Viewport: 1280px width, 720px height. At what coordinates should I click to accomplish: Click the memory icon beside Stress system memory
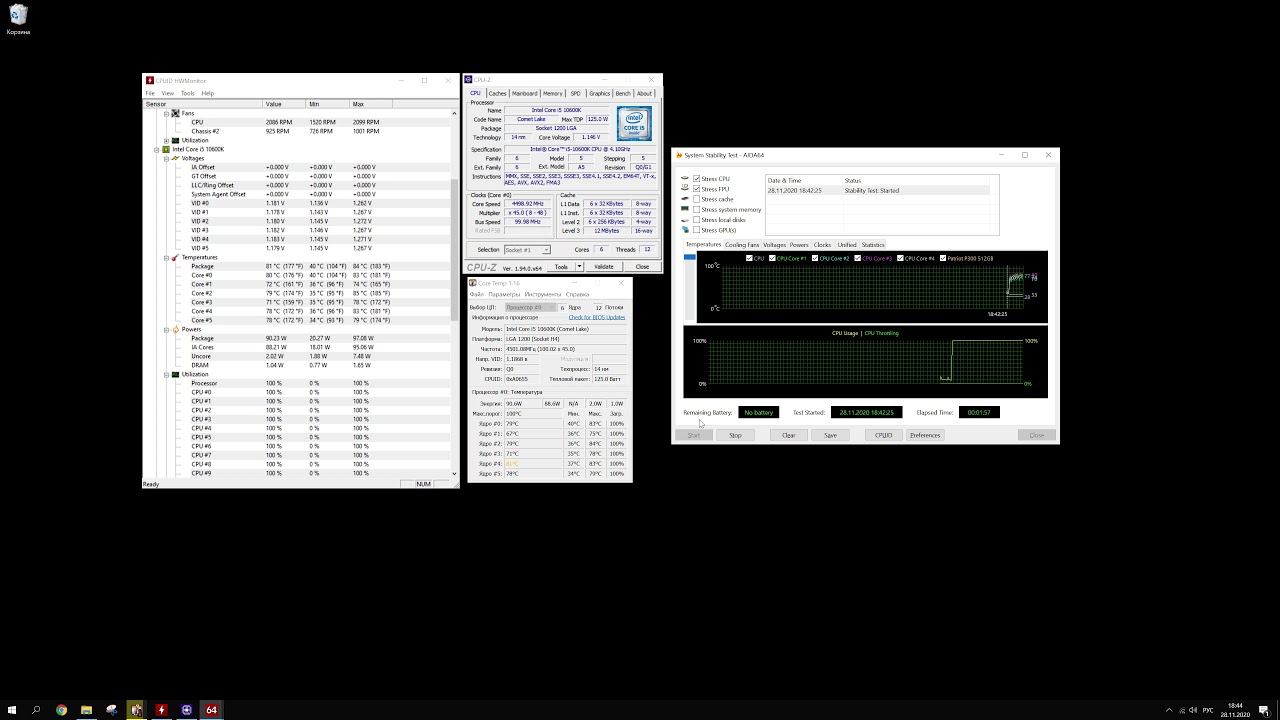point(685,210)
